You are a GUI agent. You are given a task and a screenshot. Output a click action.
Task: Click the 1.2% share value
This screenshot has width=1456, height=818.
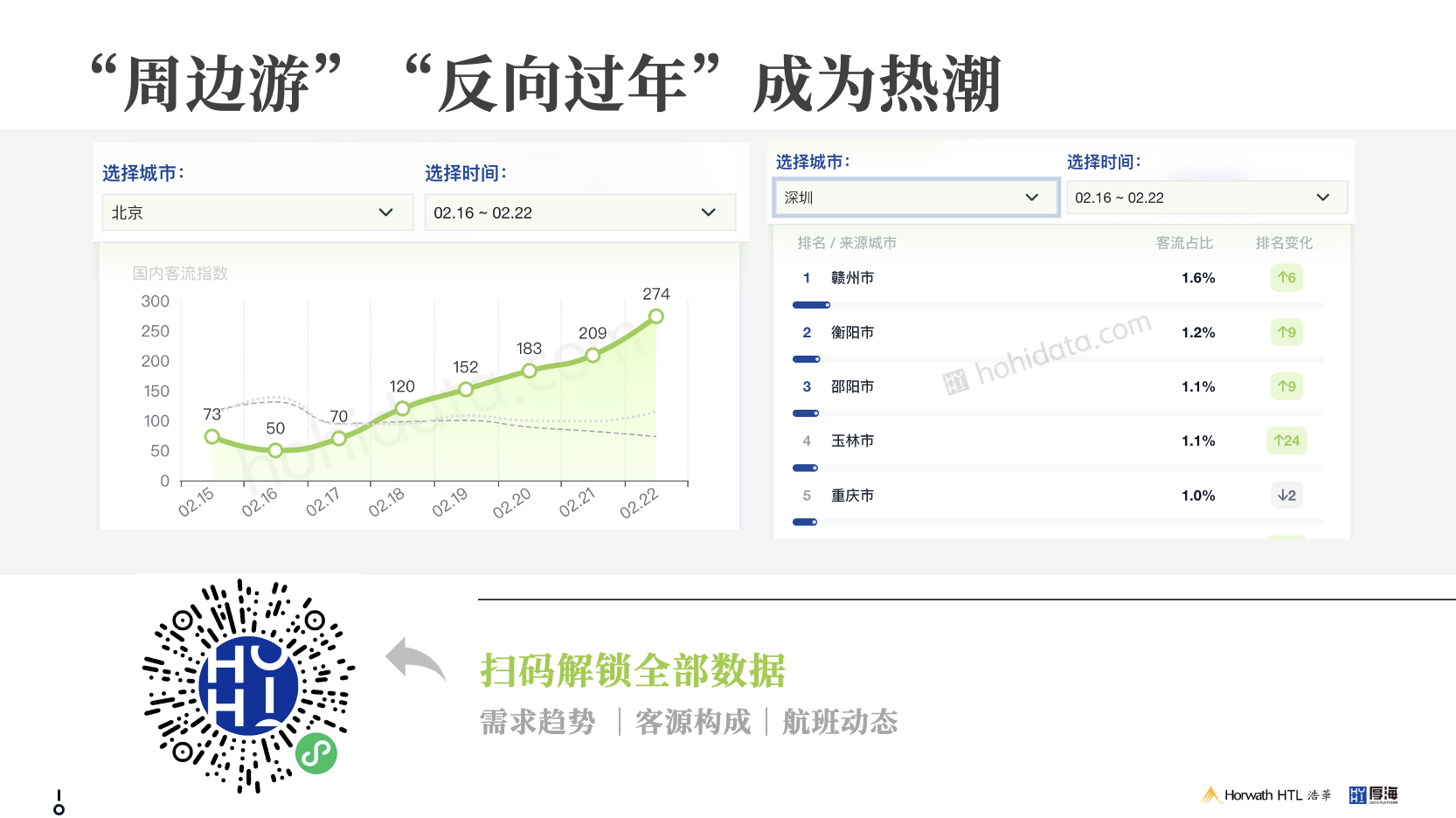coord(1198,332)
